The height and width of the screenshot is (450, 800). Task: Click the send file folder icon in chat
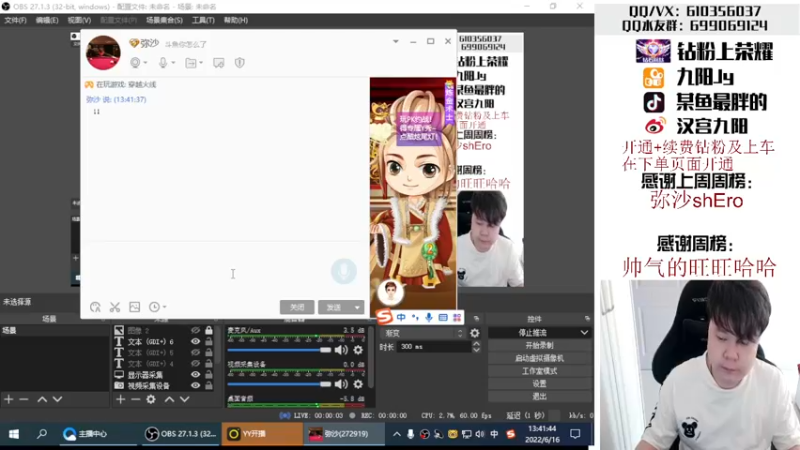(x=190, y=63)
